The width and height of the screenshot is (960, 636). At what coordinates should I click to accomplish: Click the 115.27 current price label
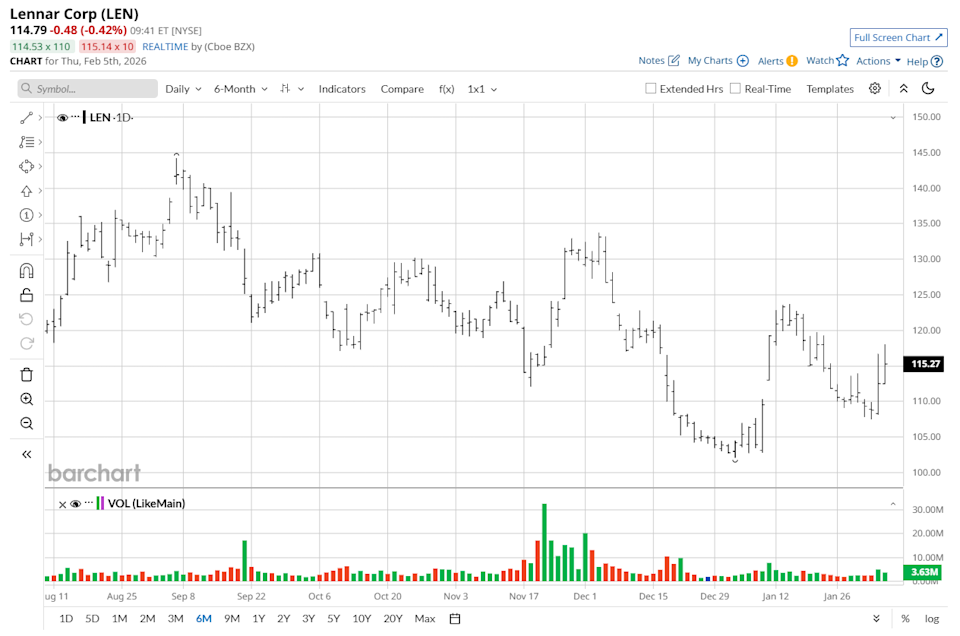pyautogui.click(x=924, y=364)
